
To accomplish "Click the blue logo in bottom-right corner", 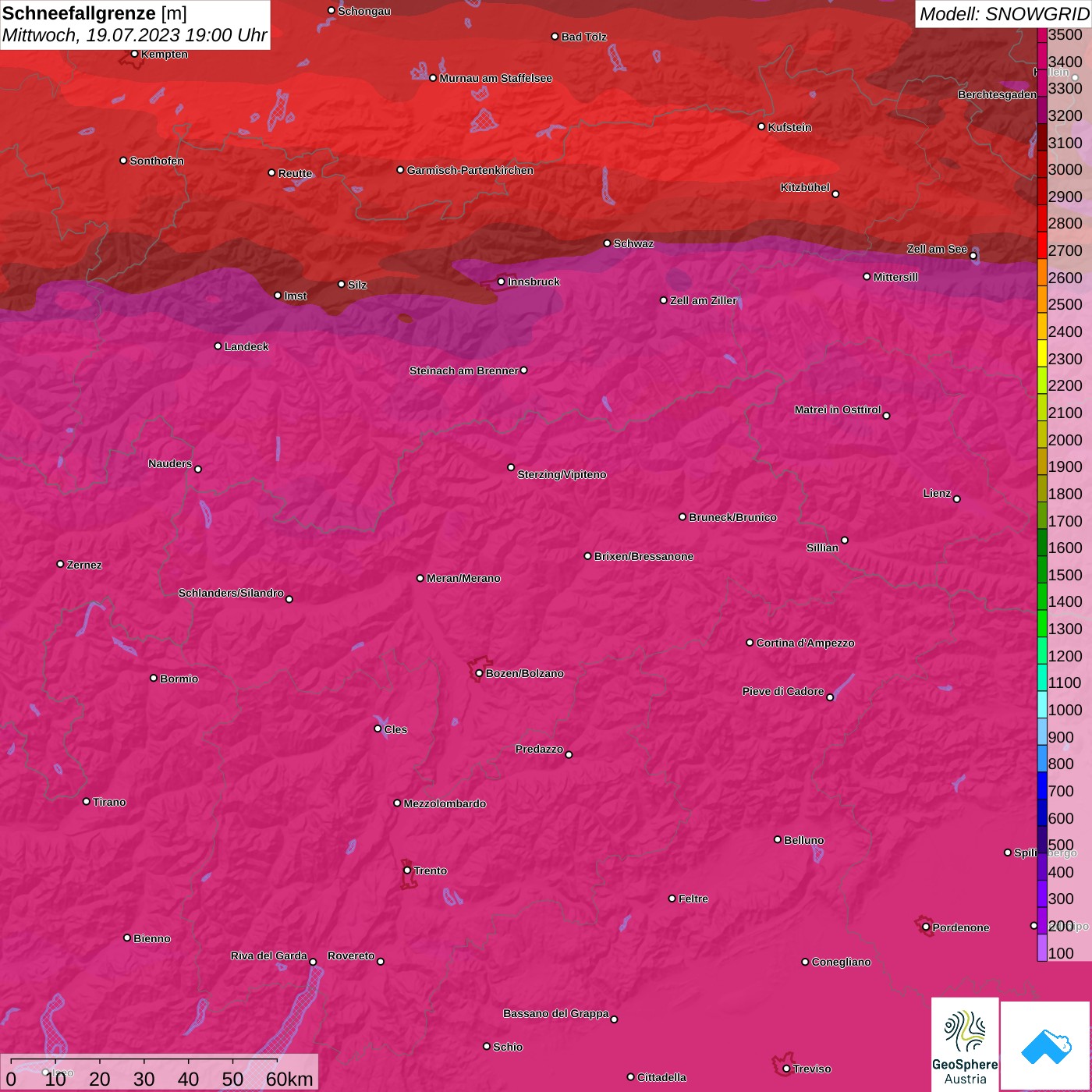I will click(x=1045, y=1046).
